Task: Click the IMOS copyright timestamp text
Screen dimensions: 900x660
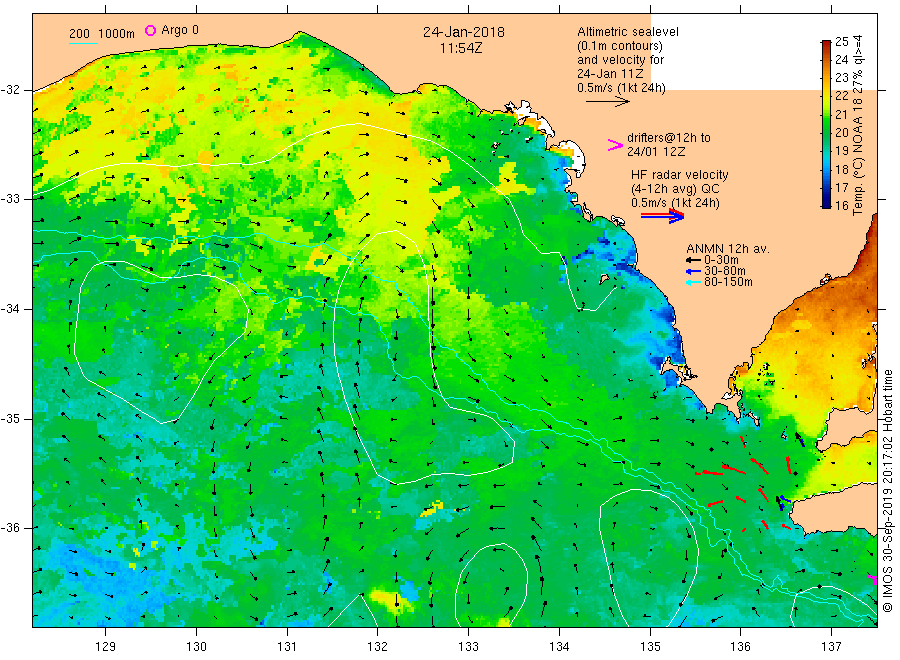Action: [888, 491]
